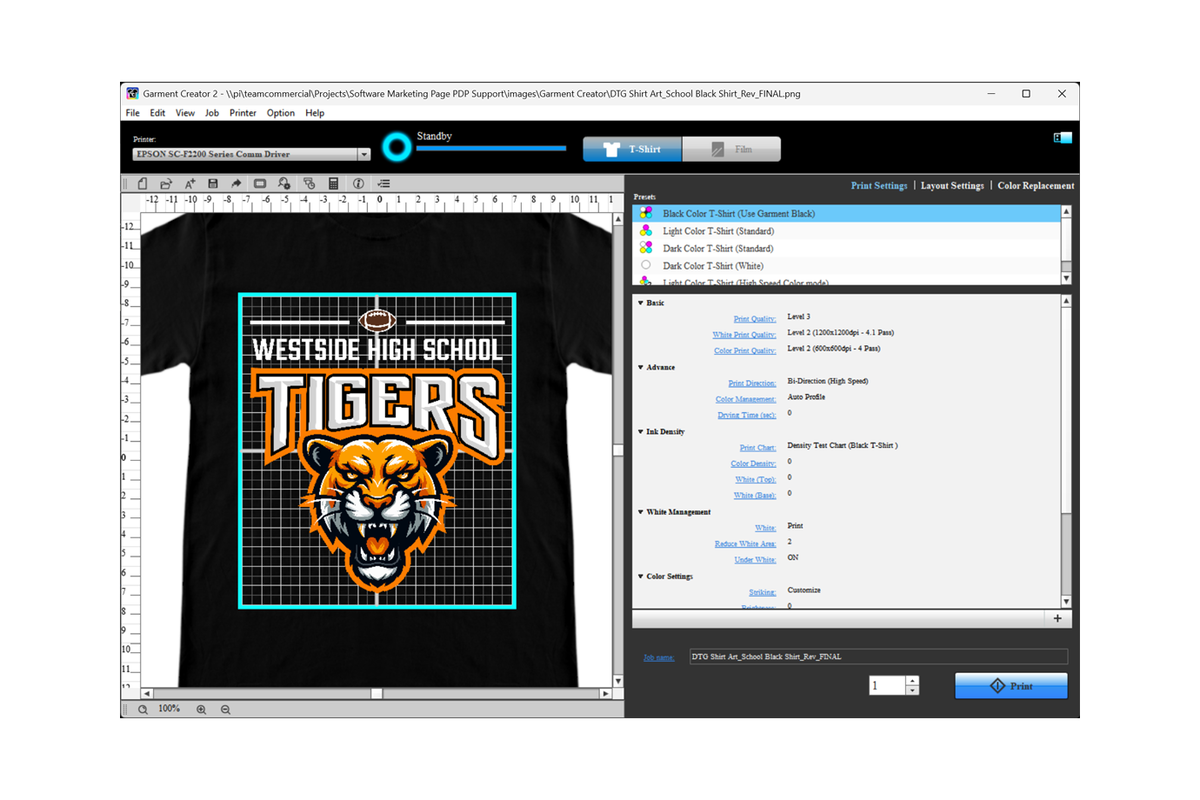Click the zoom-to-fit magnifier icon
Screen dimensions: 1200x800
click(x=143, y=709)
